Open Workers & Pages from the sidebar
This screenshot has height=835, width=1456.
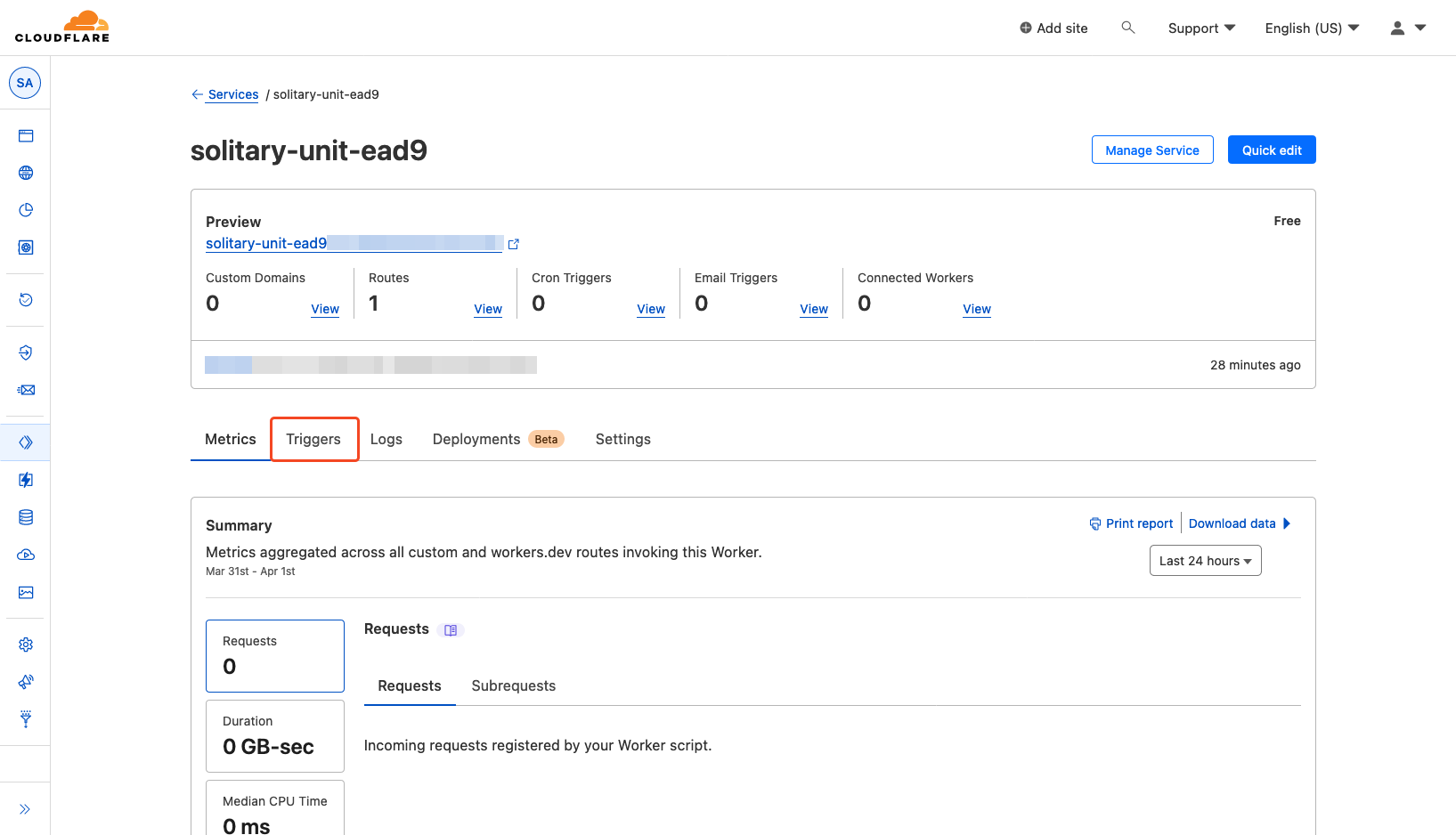pyautogui.click(x=25, y=442)
